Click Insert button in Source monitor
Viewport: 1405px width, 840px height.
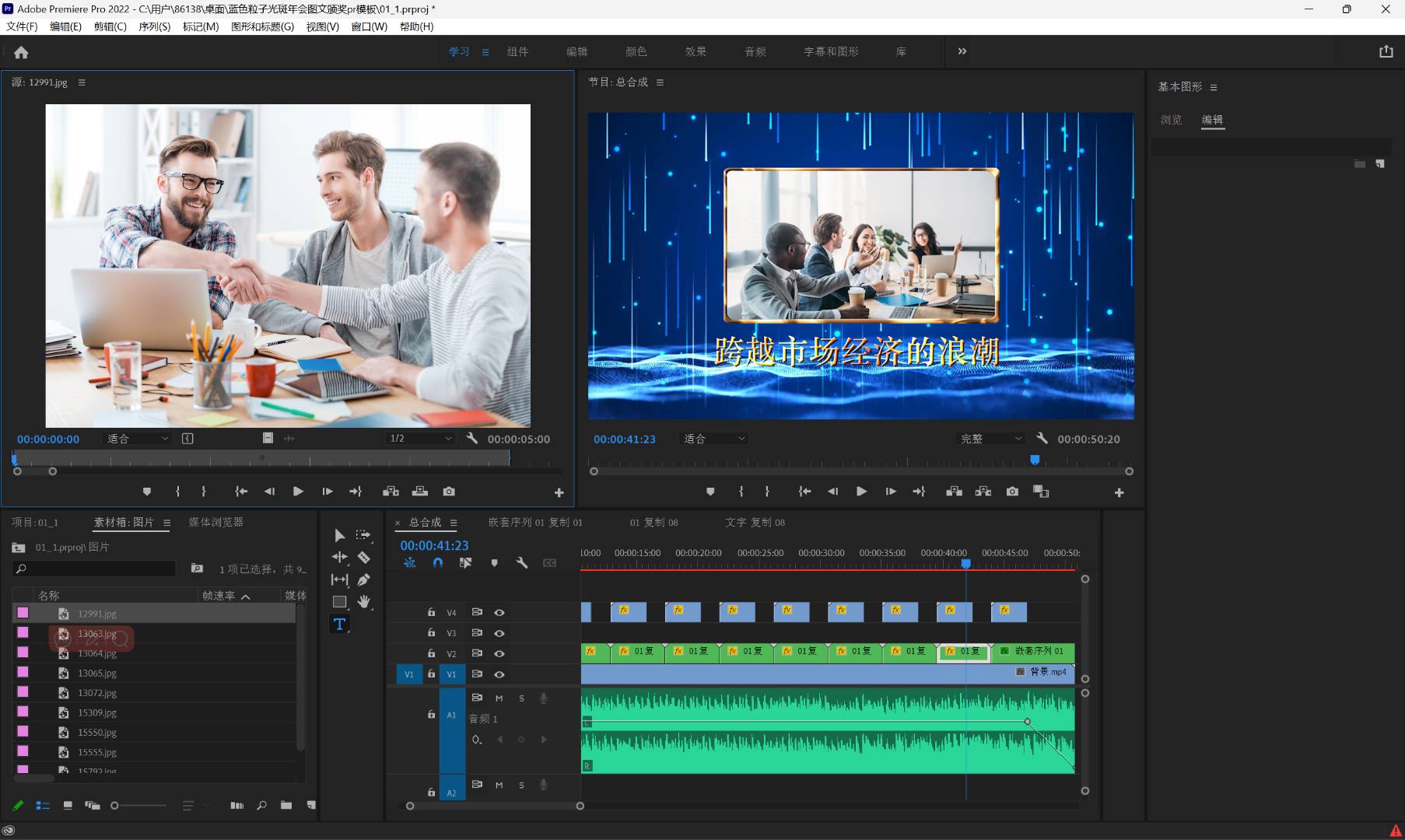coord(391,492)
